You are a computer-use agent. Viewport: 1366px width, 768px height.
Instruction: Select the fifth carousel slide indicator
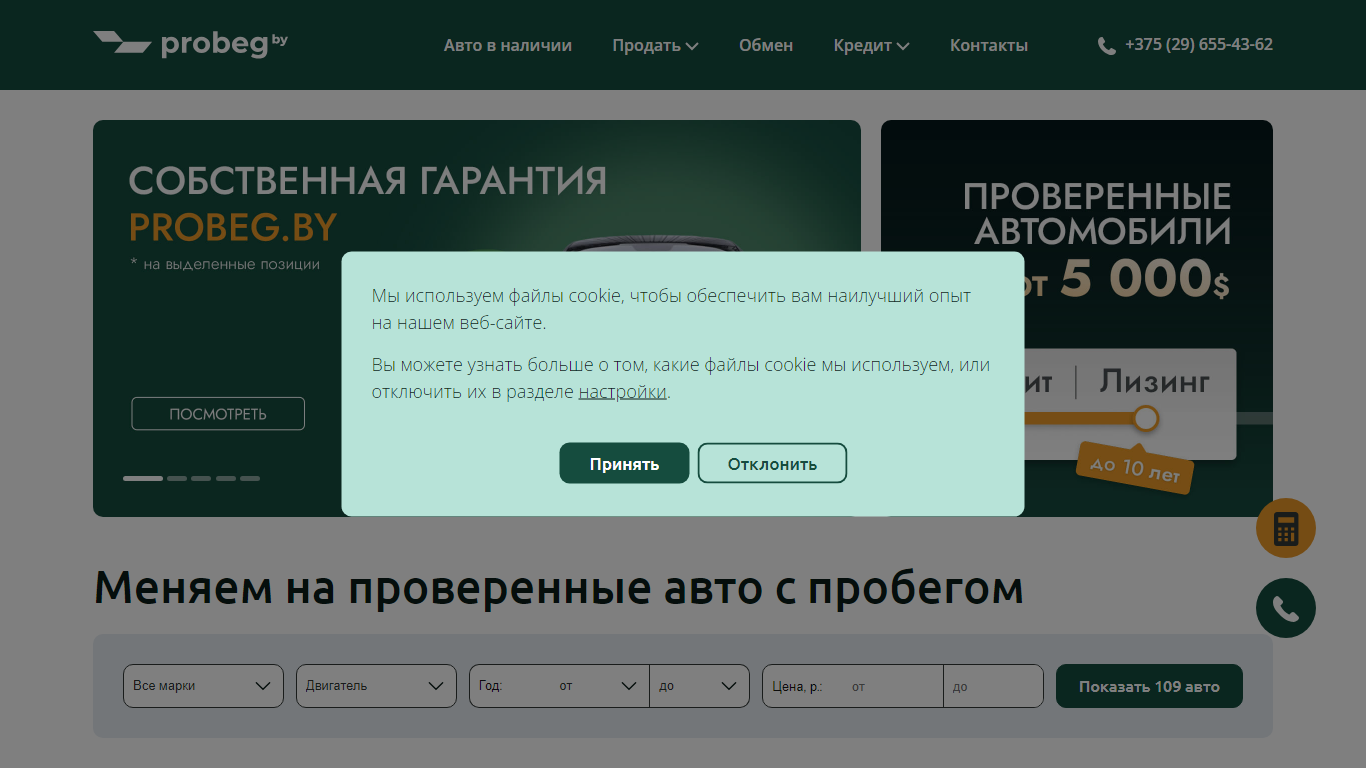click(x=250, y=478)
